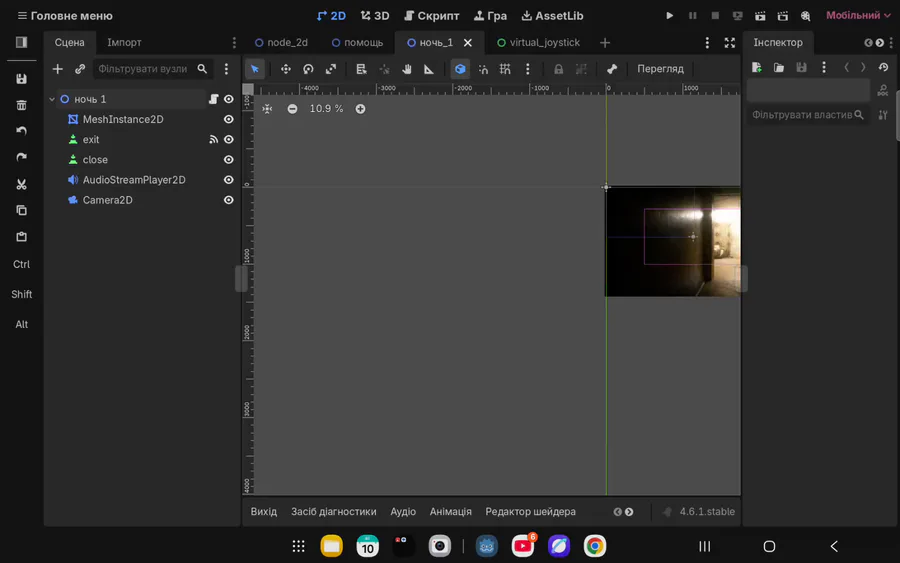Click distraction-free fullscreen icon above the viewport
900x563 pixels.
pos(730,43)
